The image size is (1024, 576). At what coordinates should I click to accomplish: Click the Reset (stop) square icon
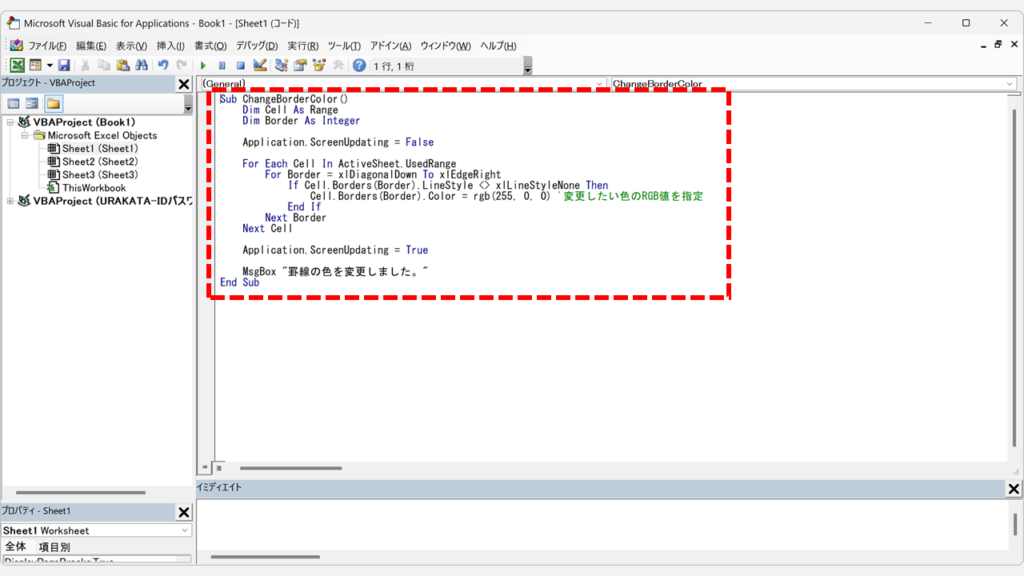coord(240,65)
